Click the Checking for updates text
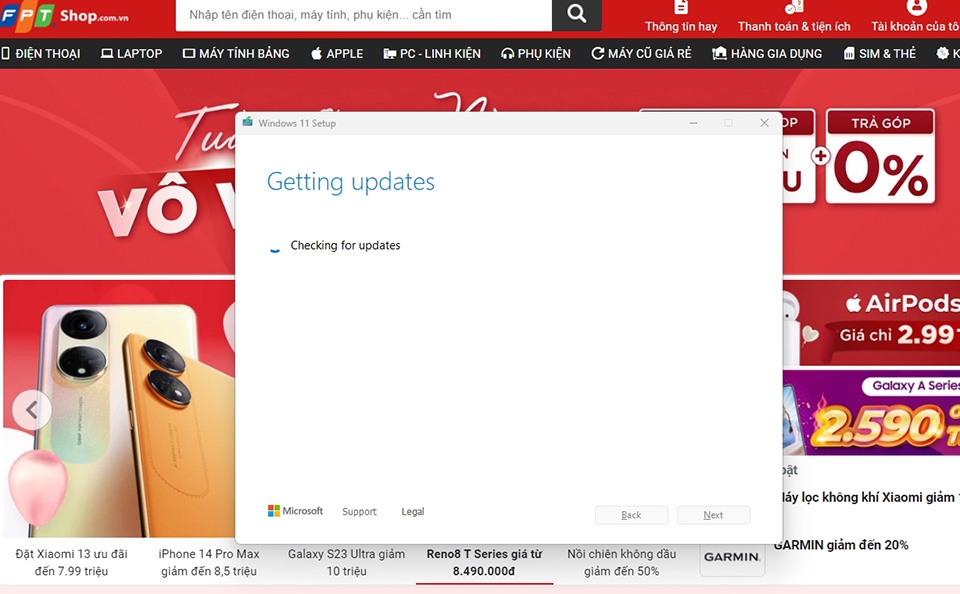This screenshot has width=960, height=594. 345,245
